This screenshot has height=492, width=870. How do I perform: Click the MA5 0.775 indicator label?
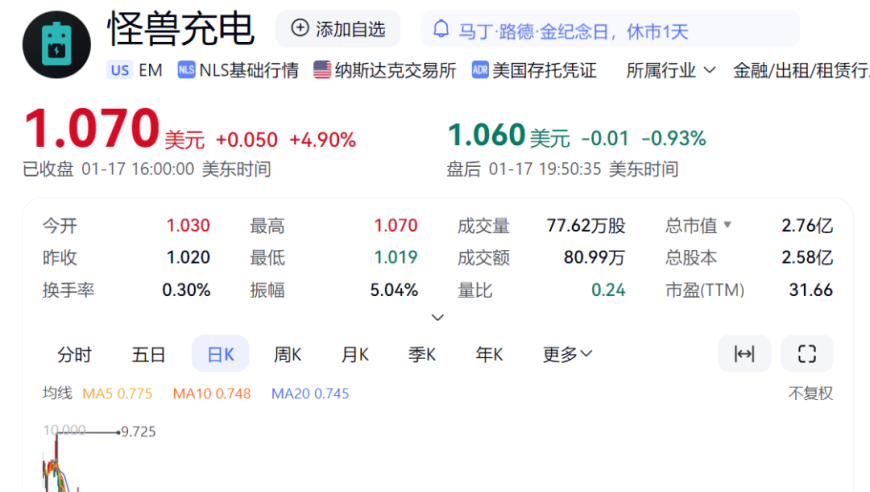117,394
